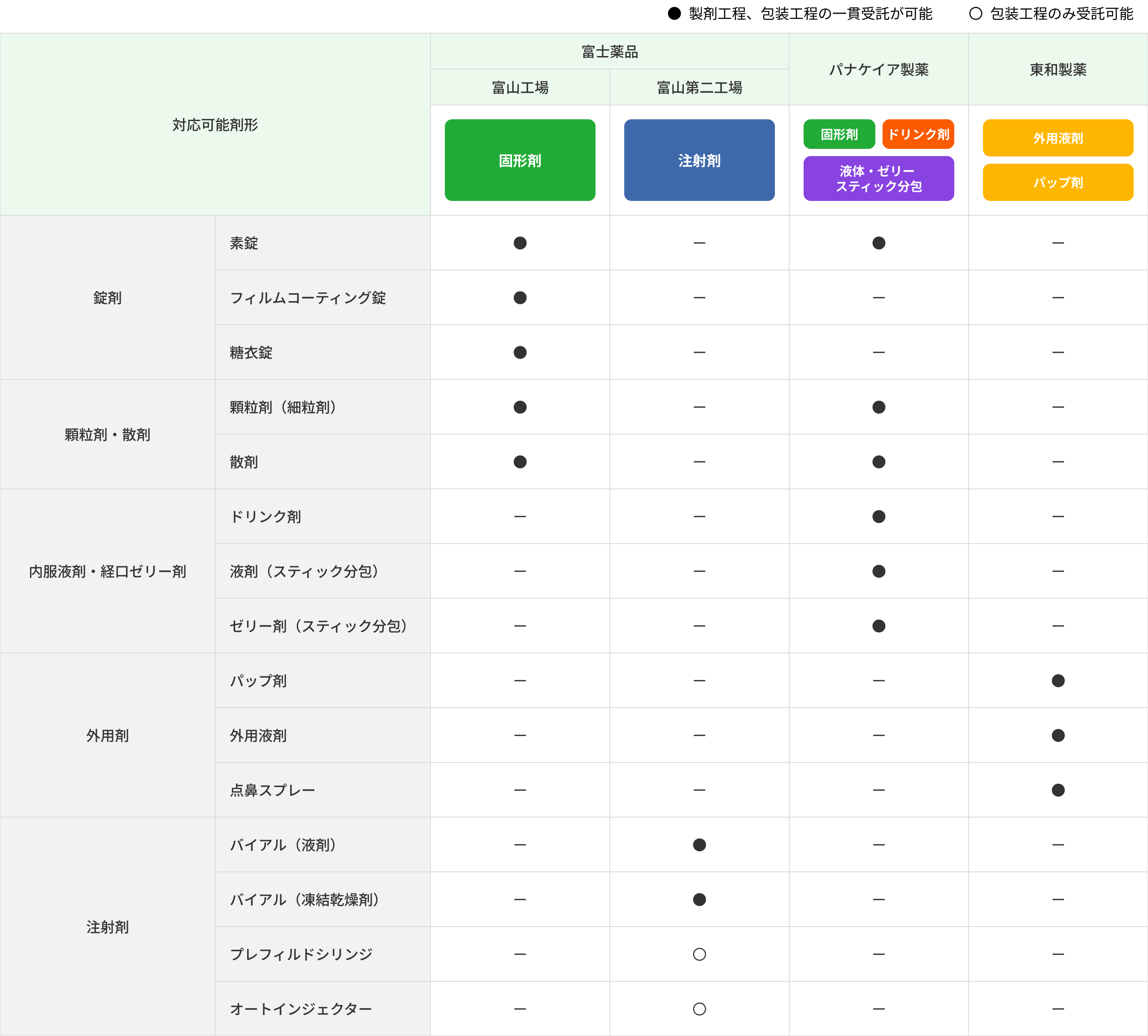1148x1036 pixels.
Task: Click the 対応可能剤形 header cell
Action: (214, 125)
